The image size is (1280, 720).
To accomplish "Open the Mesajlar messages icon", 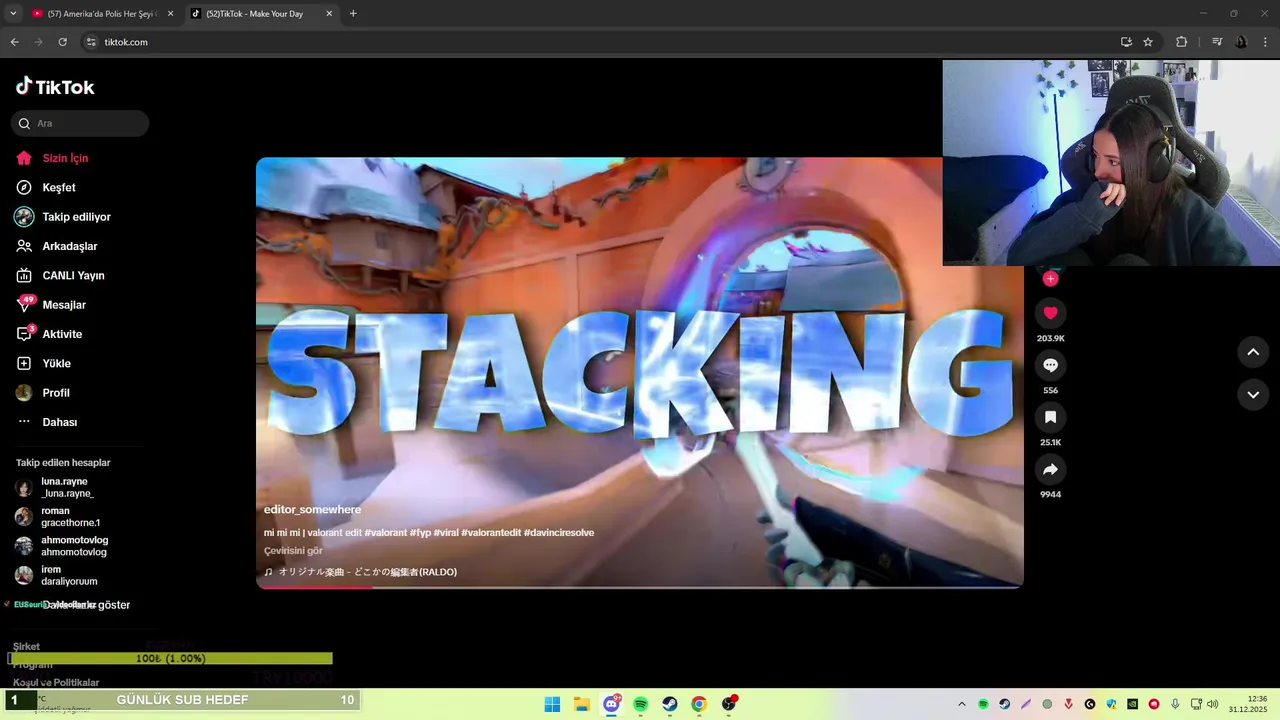I will 24,304.
